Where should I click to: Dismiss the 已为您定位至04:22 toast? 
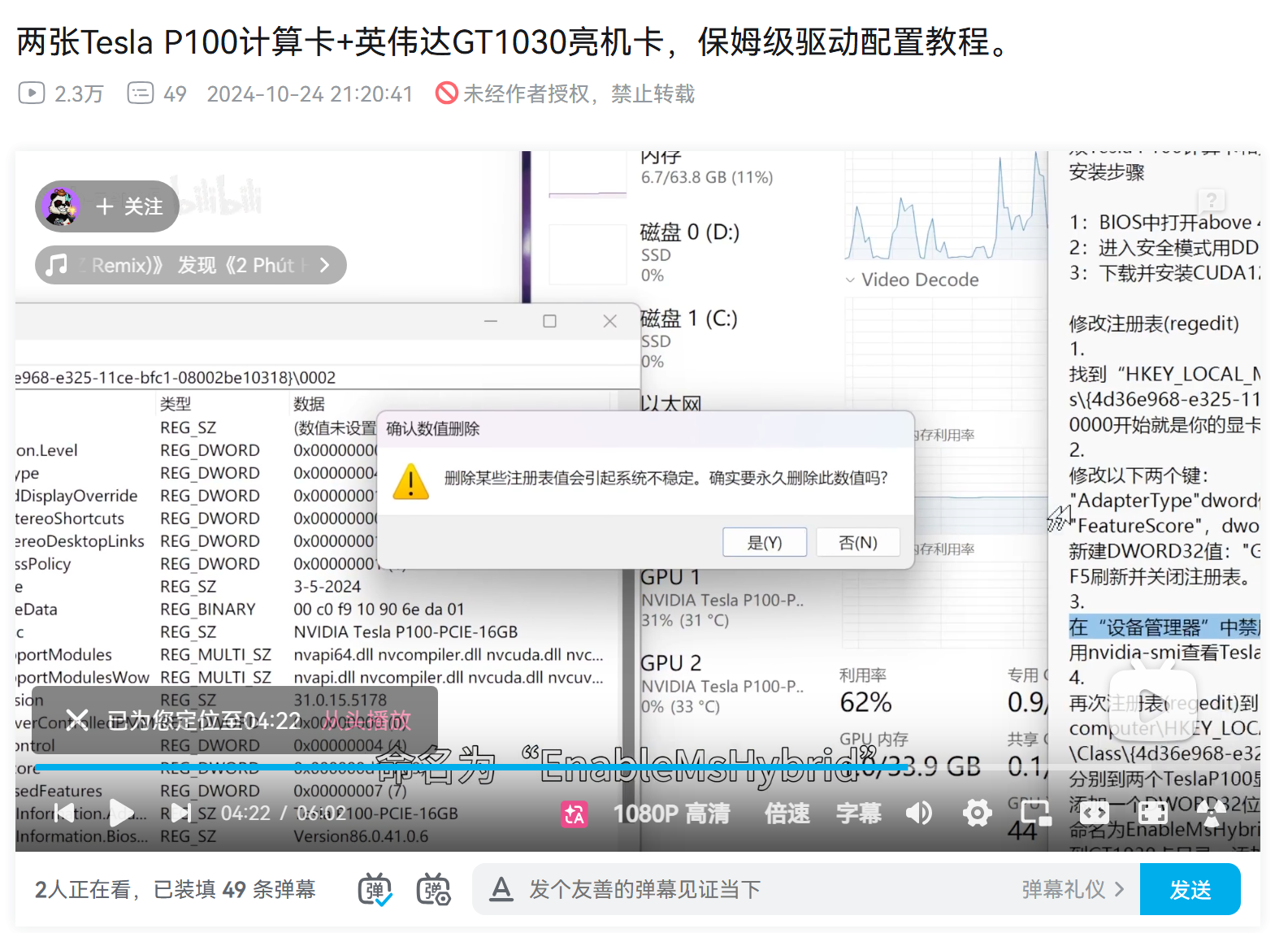pyautogui.click(x=77, y=719)
